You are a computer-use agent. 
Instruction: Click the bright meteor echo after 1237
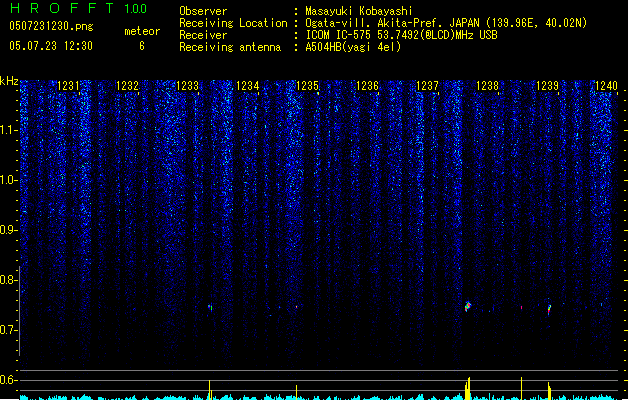click(467, 306)
